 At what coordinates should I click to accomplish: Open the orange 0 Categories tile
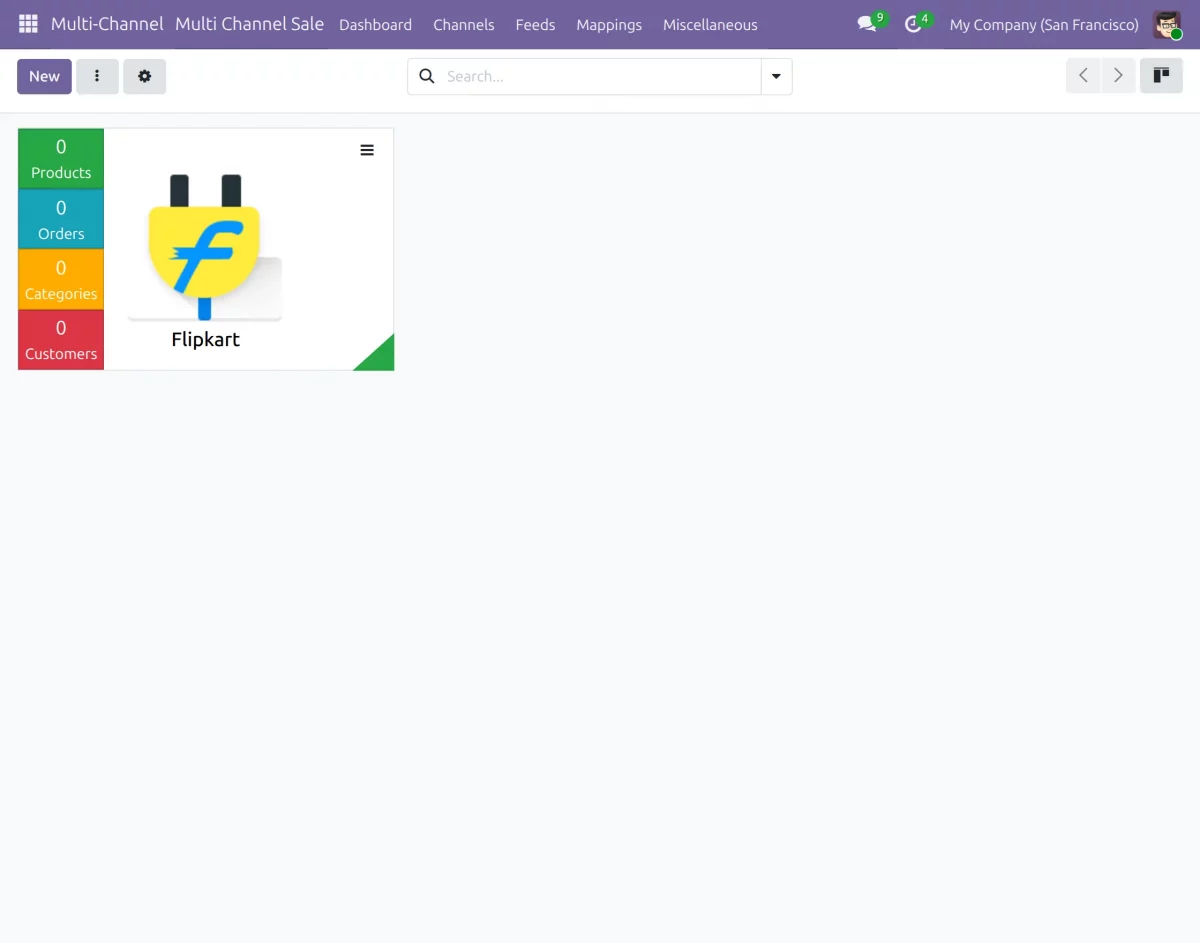[x=61, y=279]
